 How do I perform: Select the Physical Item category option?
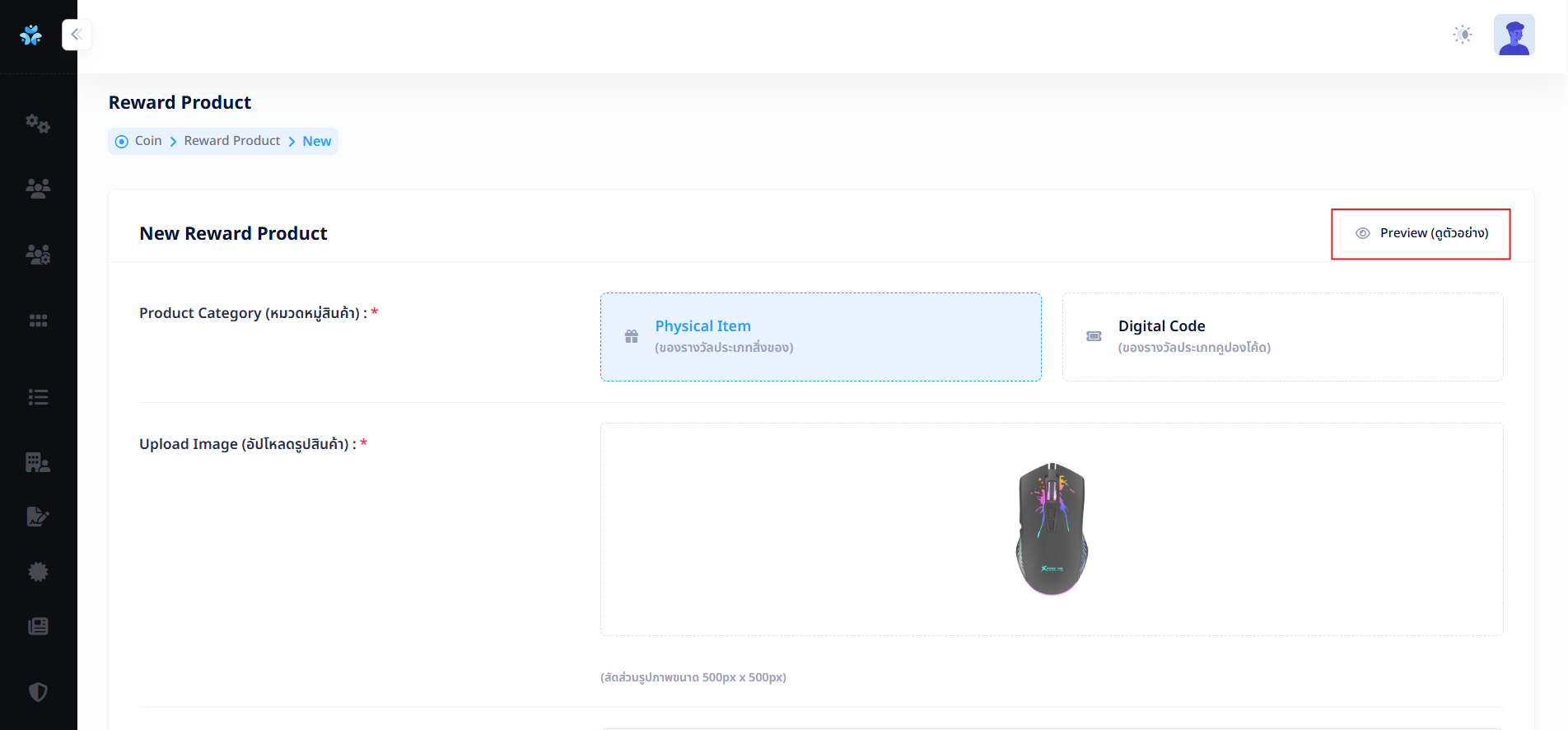tap(820, 336)
